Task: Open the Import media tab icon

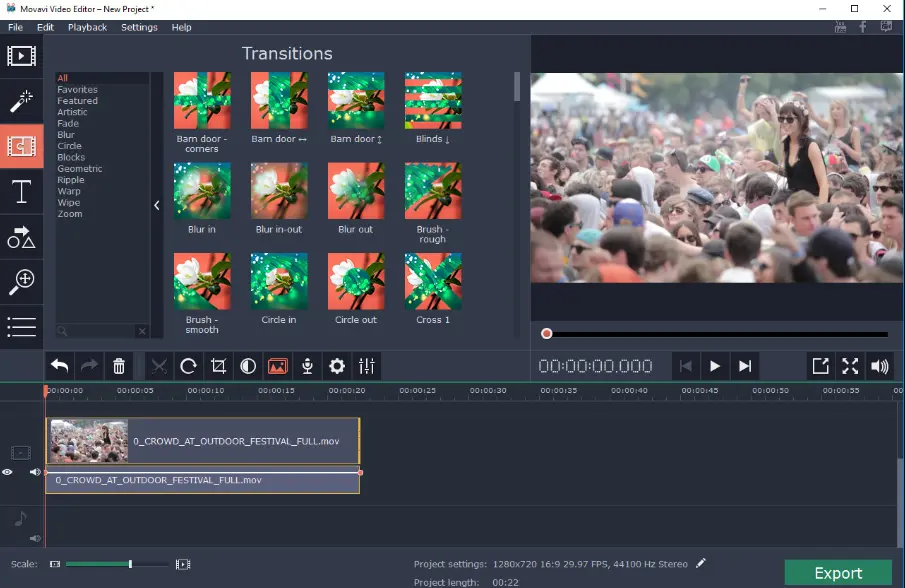Action: [21, 56]
